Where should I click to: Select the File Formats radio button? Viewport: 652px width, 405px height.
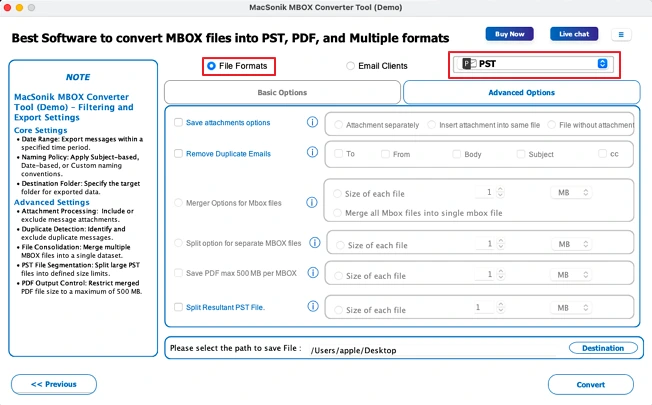point(211,66)
